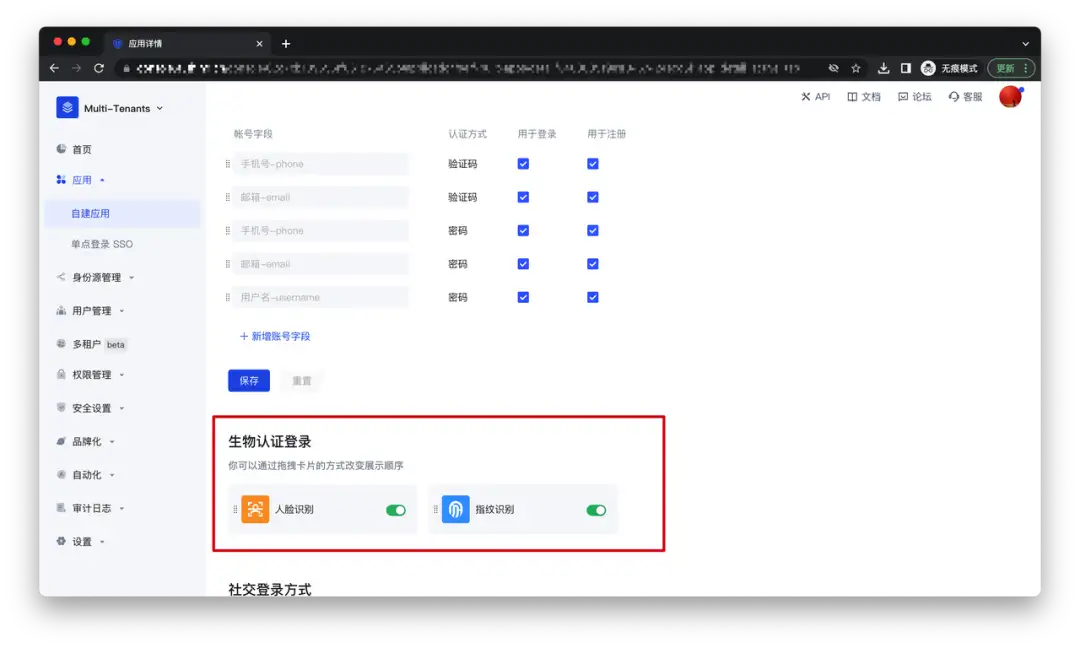Collapse the 应用 sidebar section
The image size is (1080, 648).
click(102, 180)
